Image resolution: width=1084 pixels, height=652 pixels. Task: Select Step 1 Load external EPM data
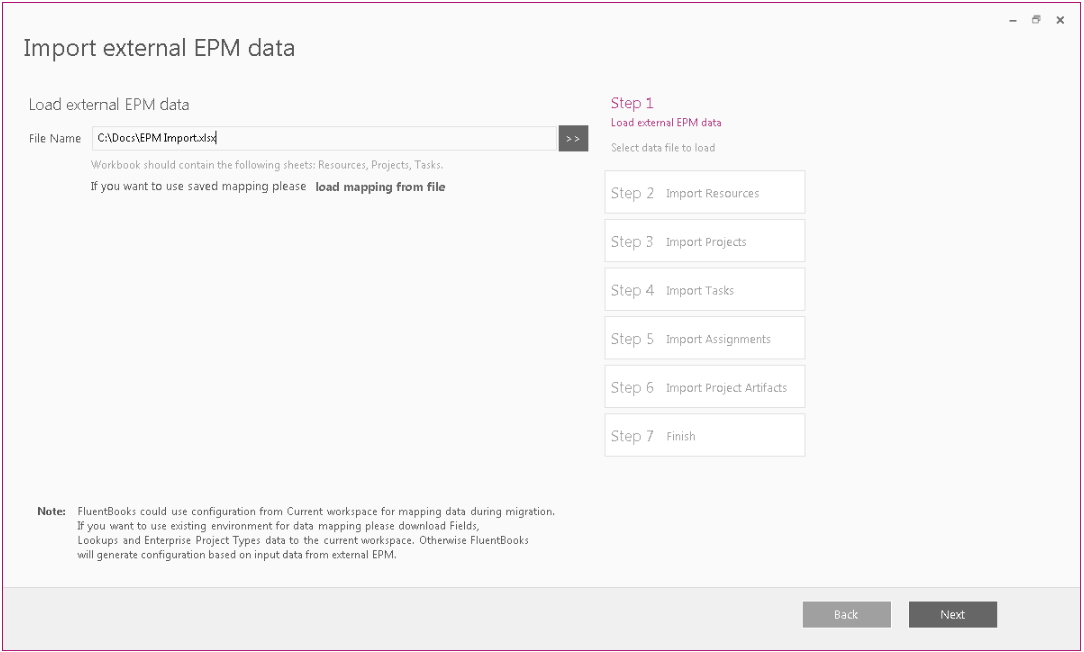point(666,113)
